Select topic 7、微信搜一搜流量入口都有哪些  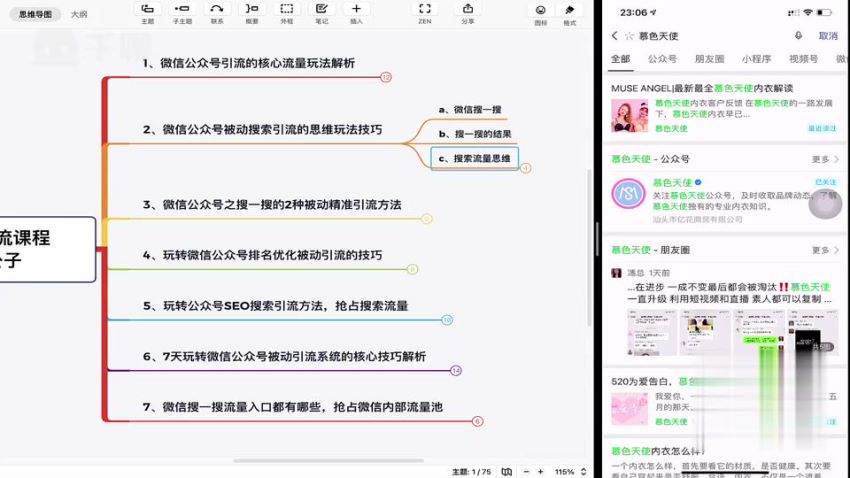(x=293, y=407)
